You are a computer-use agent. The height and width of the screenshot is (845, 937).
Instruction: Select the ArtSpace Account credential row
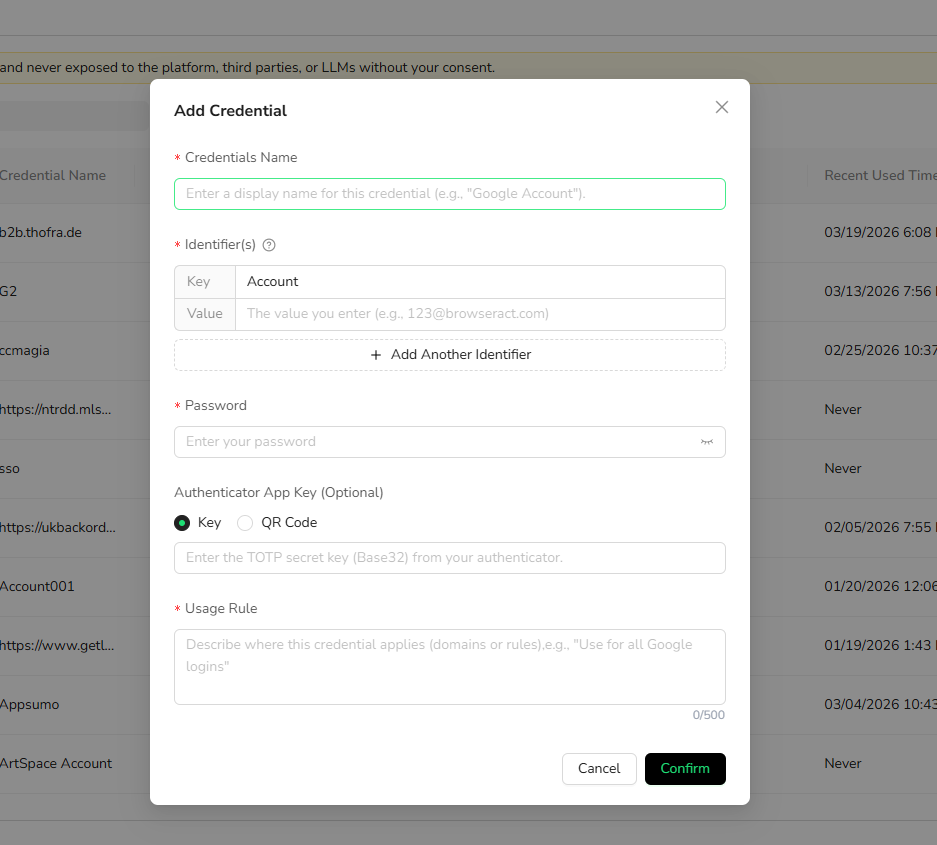(56, 764)
